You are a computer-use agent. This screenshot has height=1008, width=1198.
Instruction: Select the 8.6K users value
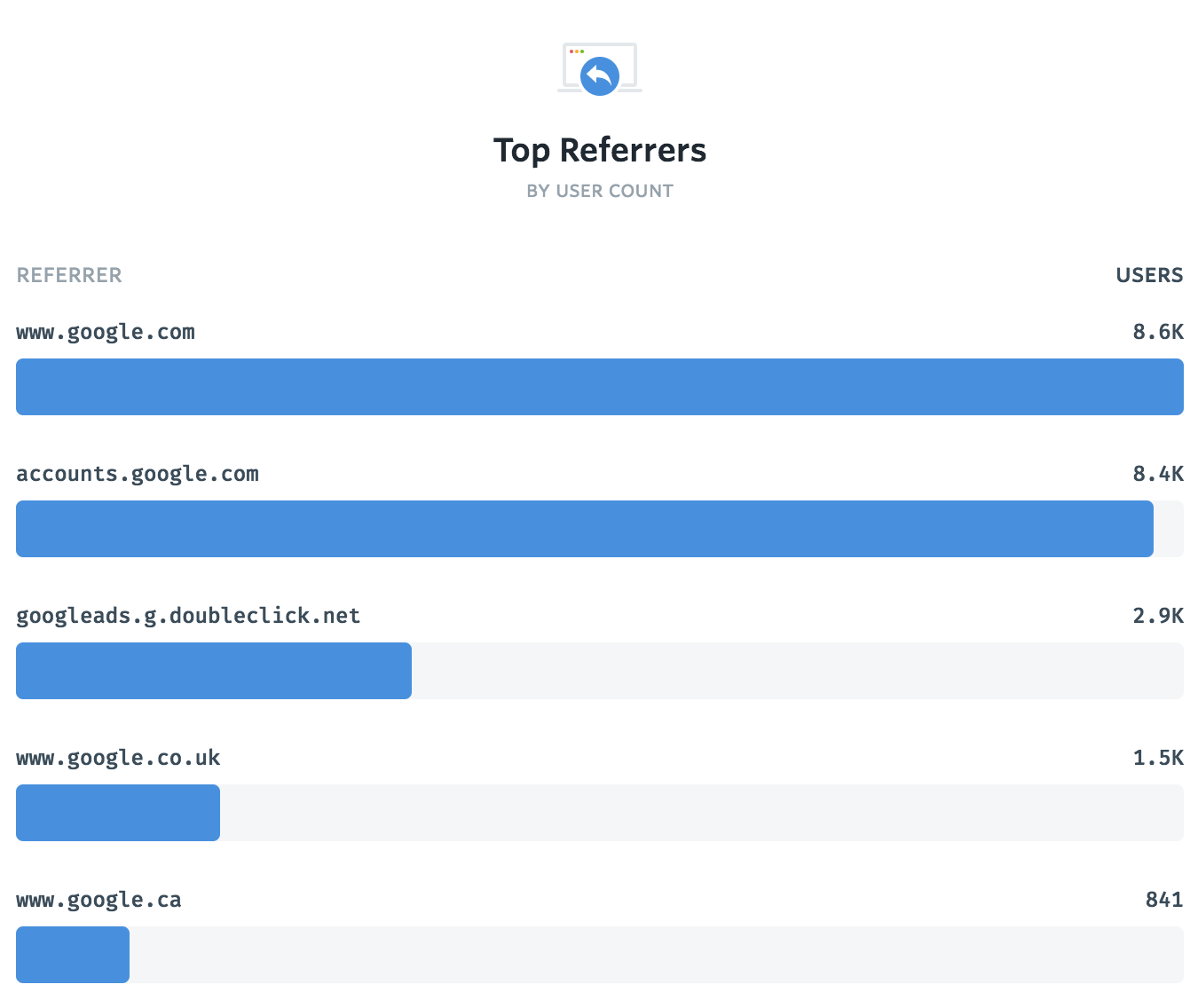1158,332
